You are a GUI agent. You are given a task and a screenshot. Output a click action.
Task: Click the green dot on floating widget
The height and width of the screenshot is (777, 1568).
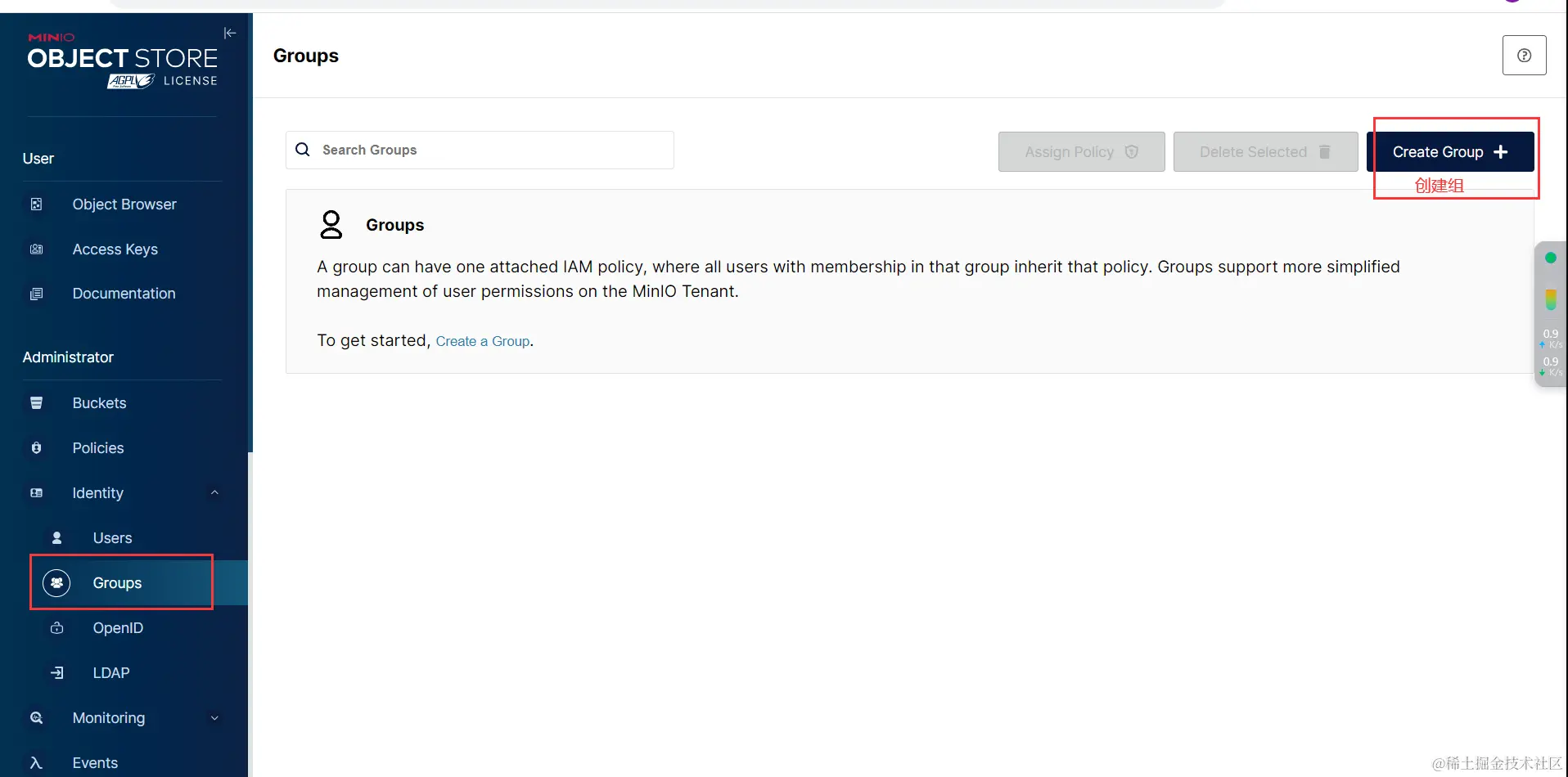pos(1550,258)
